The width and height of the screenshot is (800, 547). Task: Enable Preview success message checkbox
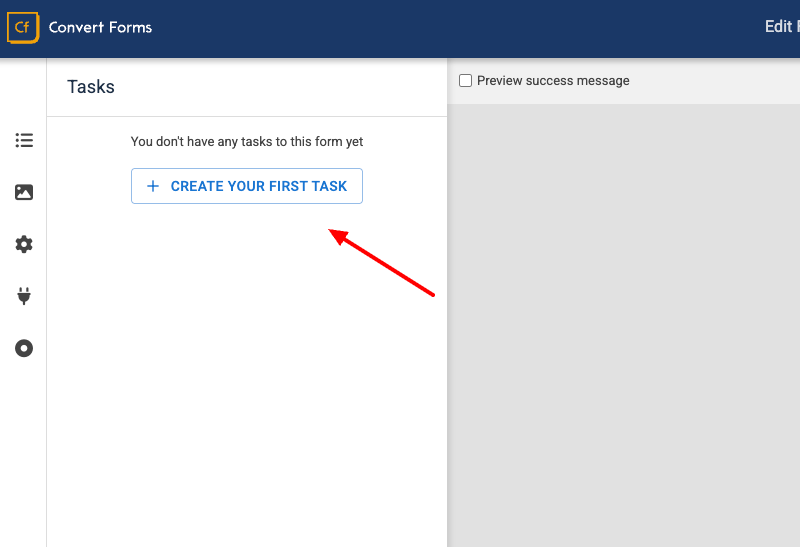(465, 81)
